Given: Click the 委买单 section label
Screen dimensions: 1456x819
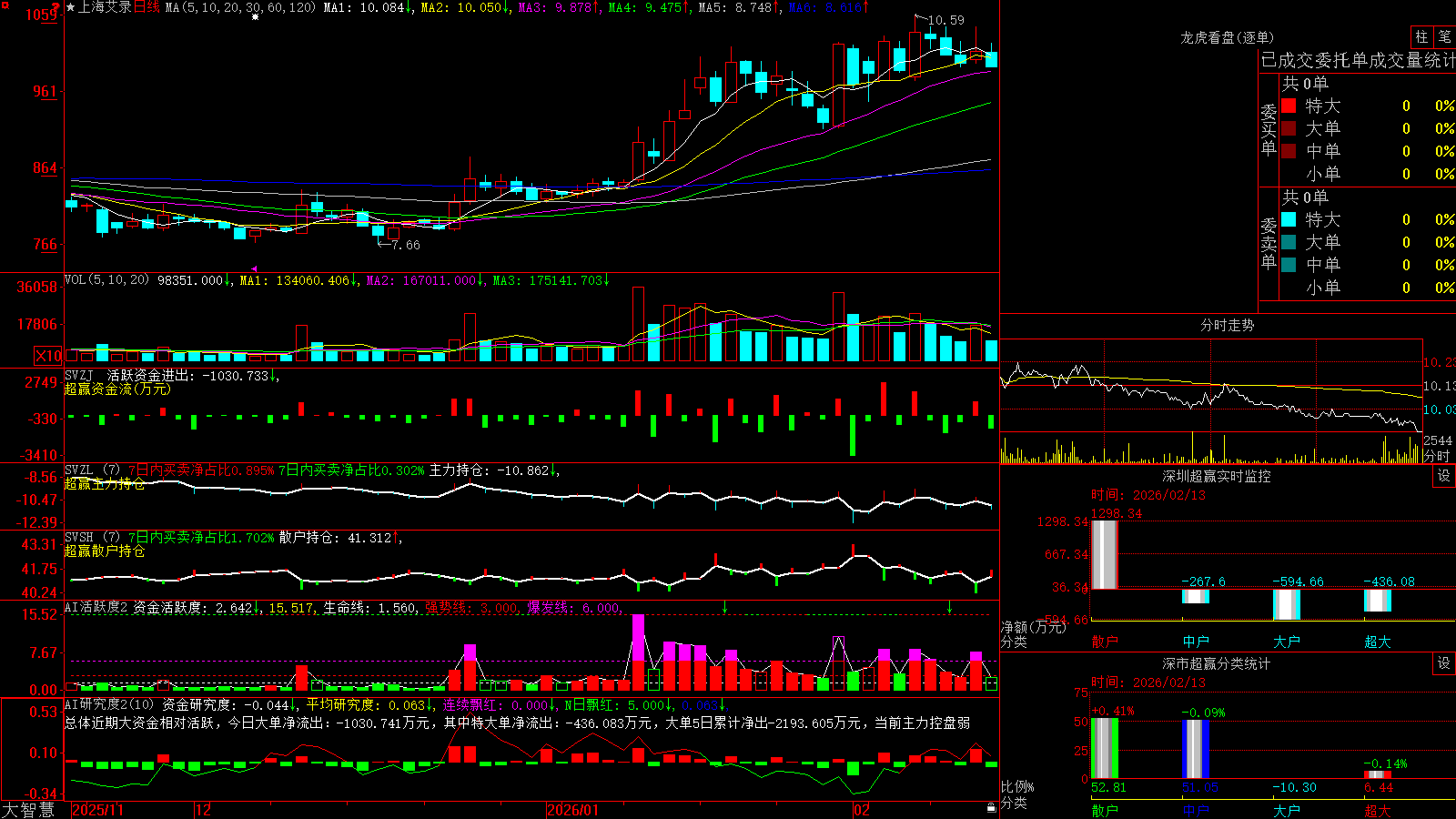Looking at the screenshot, I should coord(1269,129).
